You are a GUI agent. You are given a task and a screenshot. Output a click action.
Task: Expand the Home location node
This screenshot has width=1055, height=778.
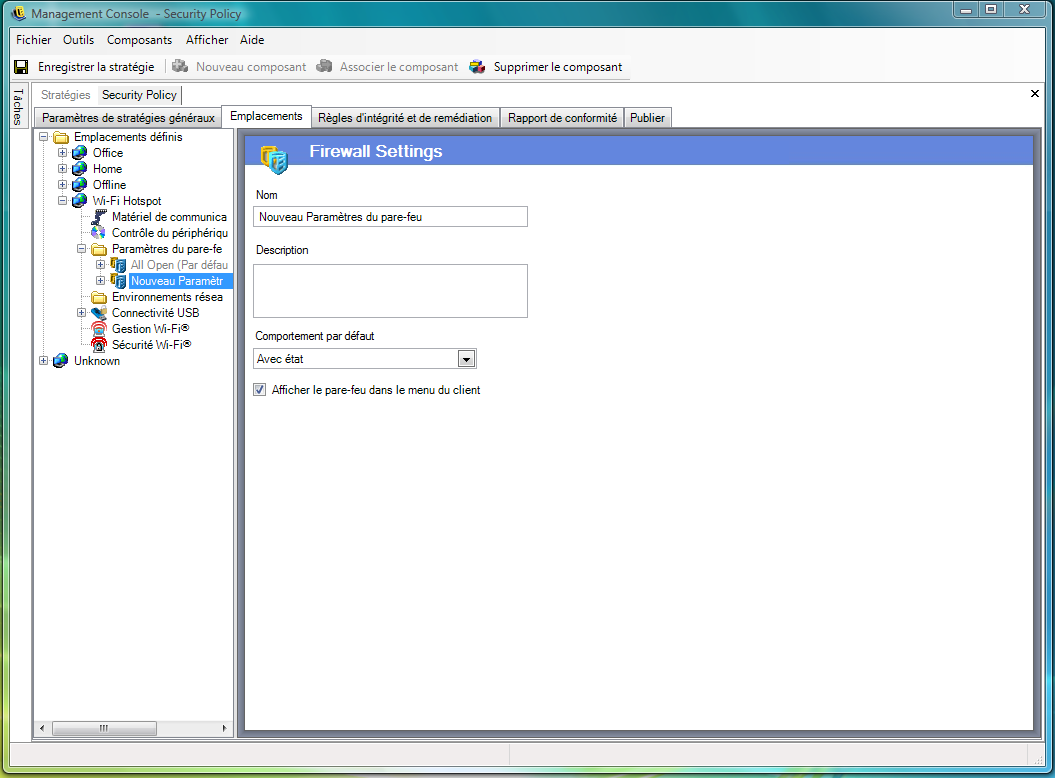click(63, 169)
